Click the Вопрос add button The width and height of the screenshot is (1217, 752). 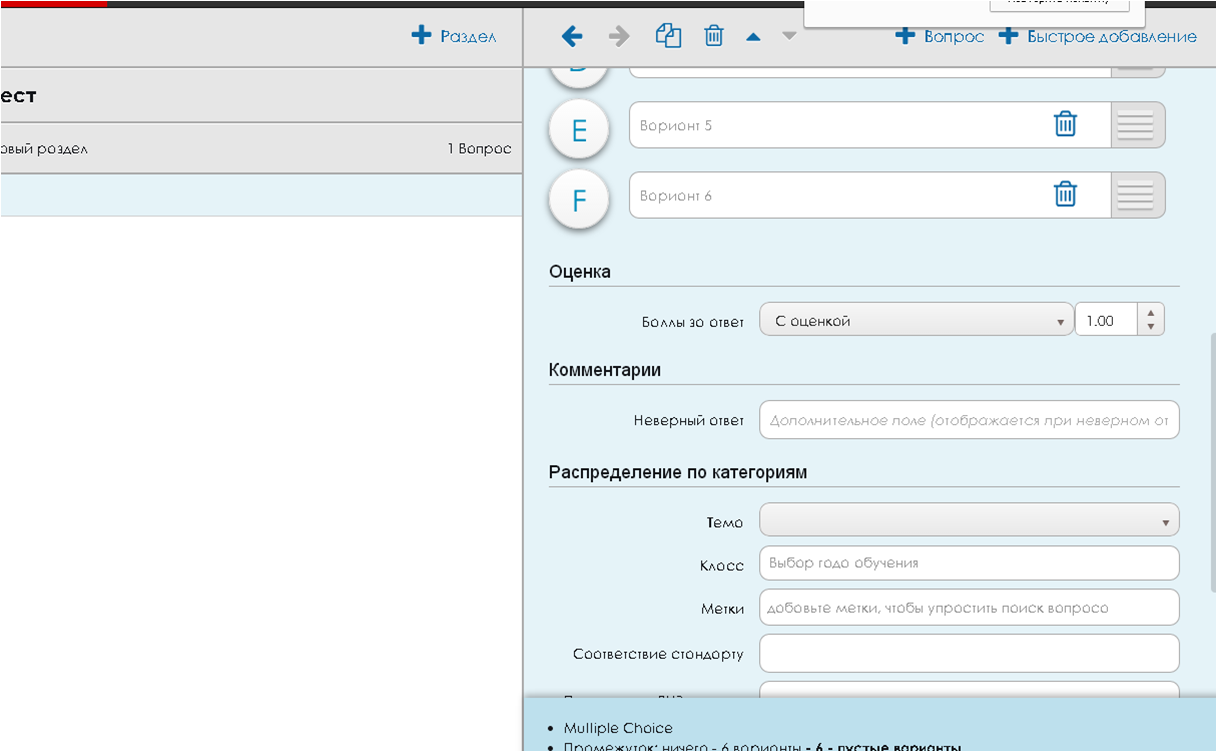click(939, 35)
